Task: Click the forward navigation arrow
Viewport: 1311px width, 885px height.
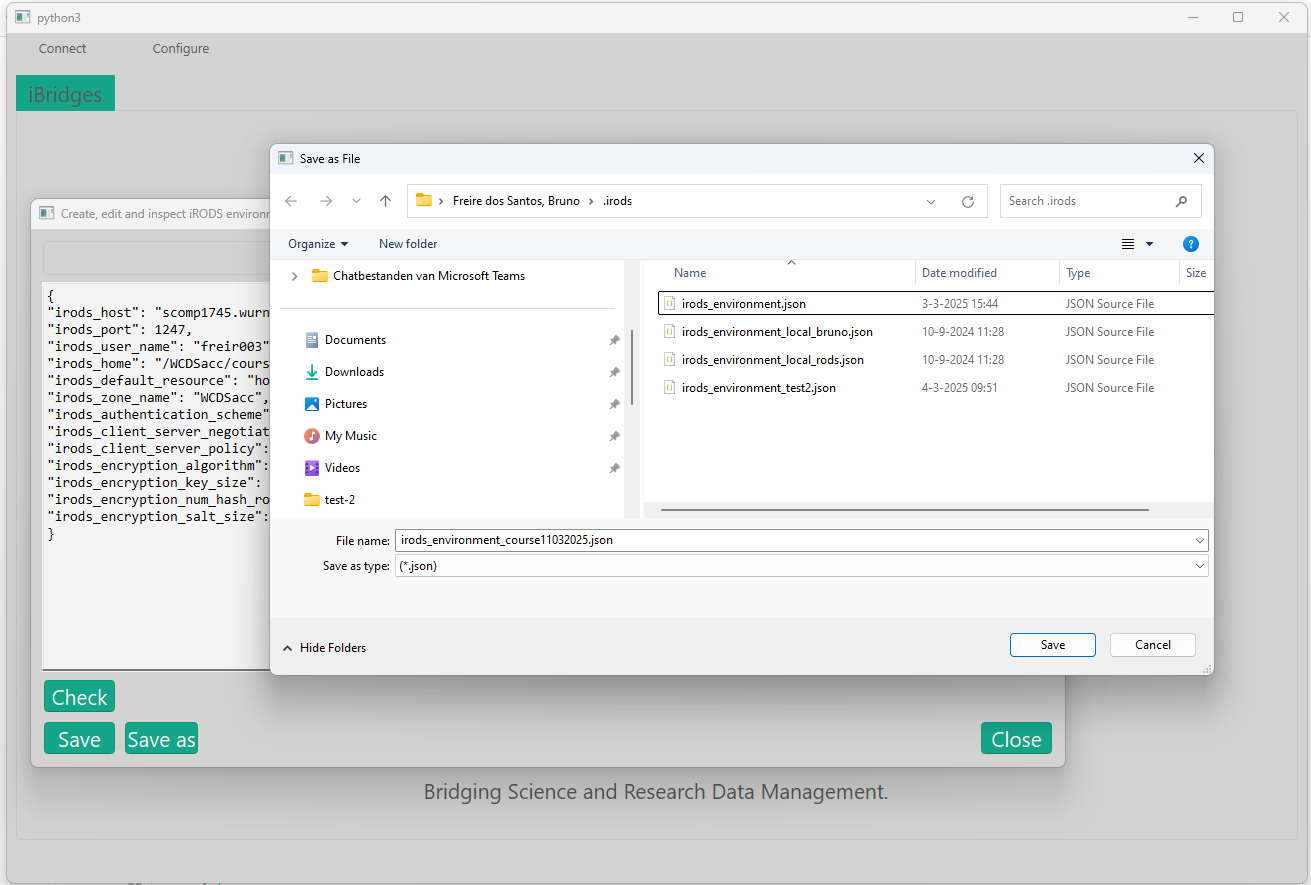Action: [325, 201]
